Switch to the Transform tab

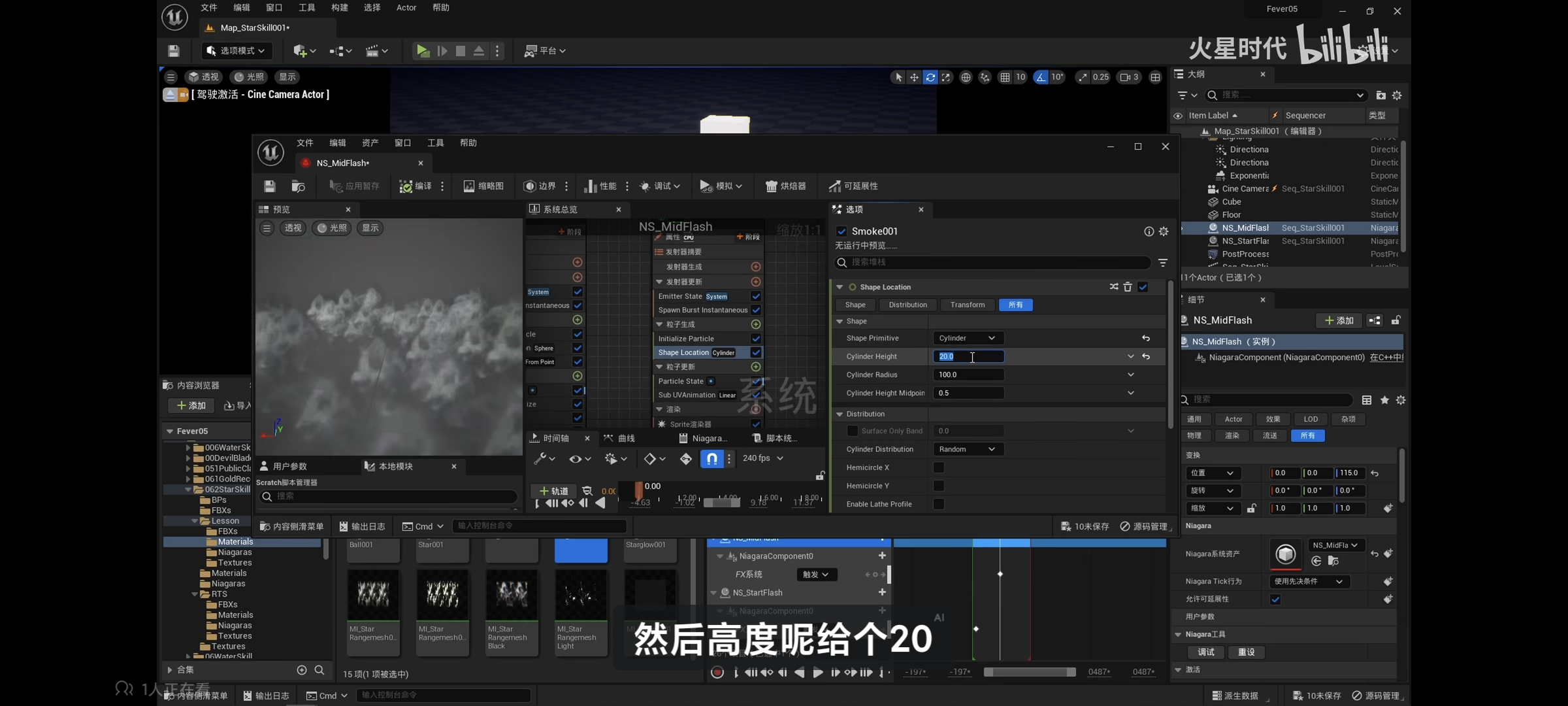[x=967, y=305]
